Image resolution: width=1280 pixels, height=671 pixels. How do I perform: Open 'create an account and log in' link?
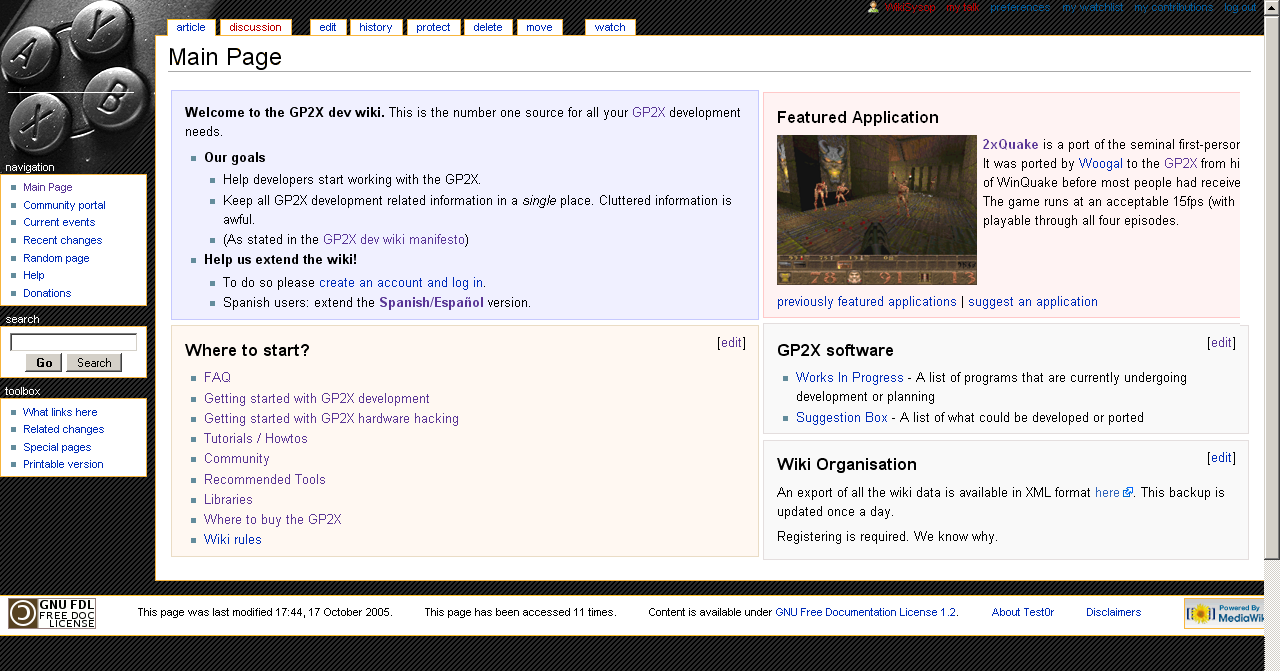point(401,283)
